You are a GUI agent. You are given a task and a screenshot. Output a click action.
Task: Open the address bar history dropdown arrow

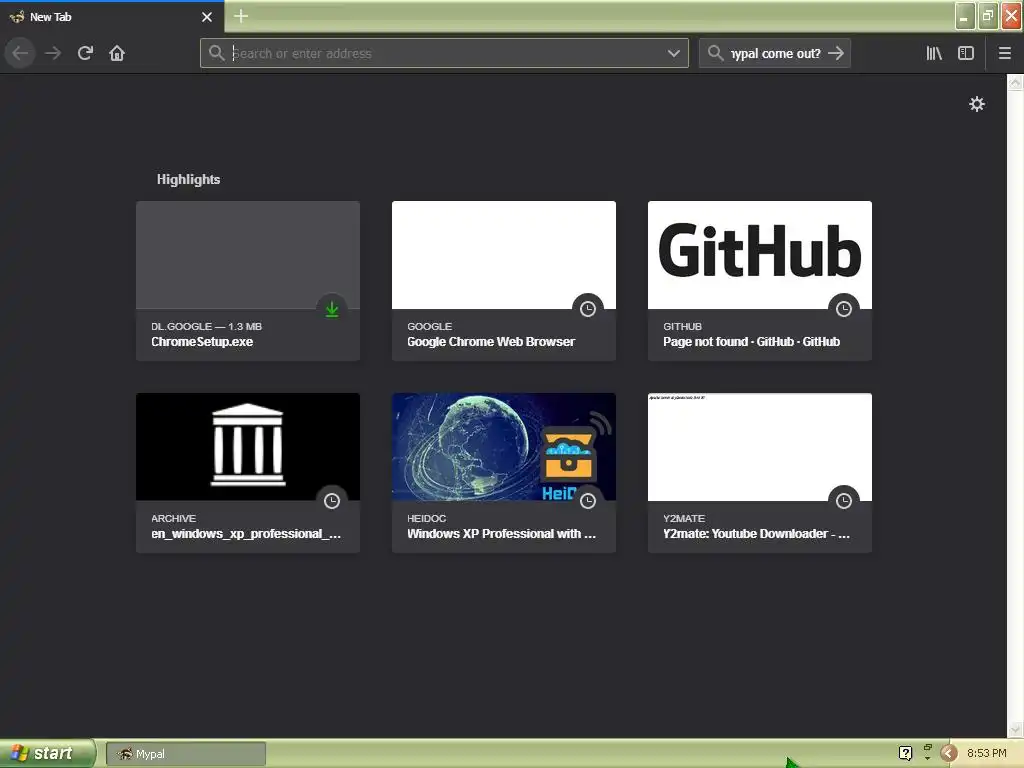click(673, 54)
